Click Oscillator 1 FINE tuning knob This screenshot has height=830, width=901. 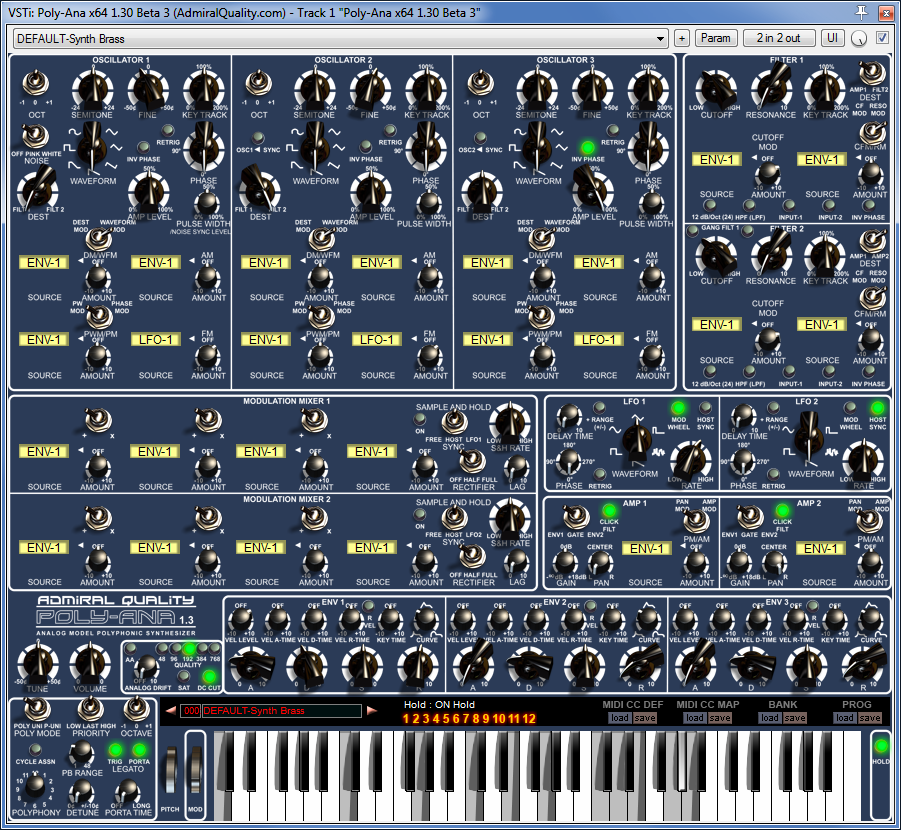tap(148, 90)
